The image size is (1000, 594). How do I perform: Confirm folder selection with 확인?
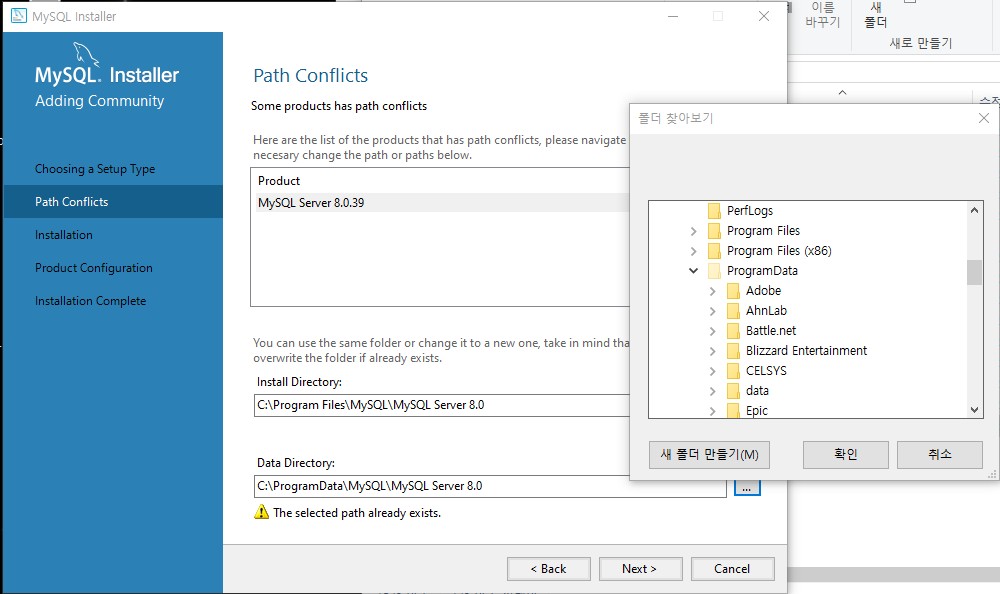(846, 455)
